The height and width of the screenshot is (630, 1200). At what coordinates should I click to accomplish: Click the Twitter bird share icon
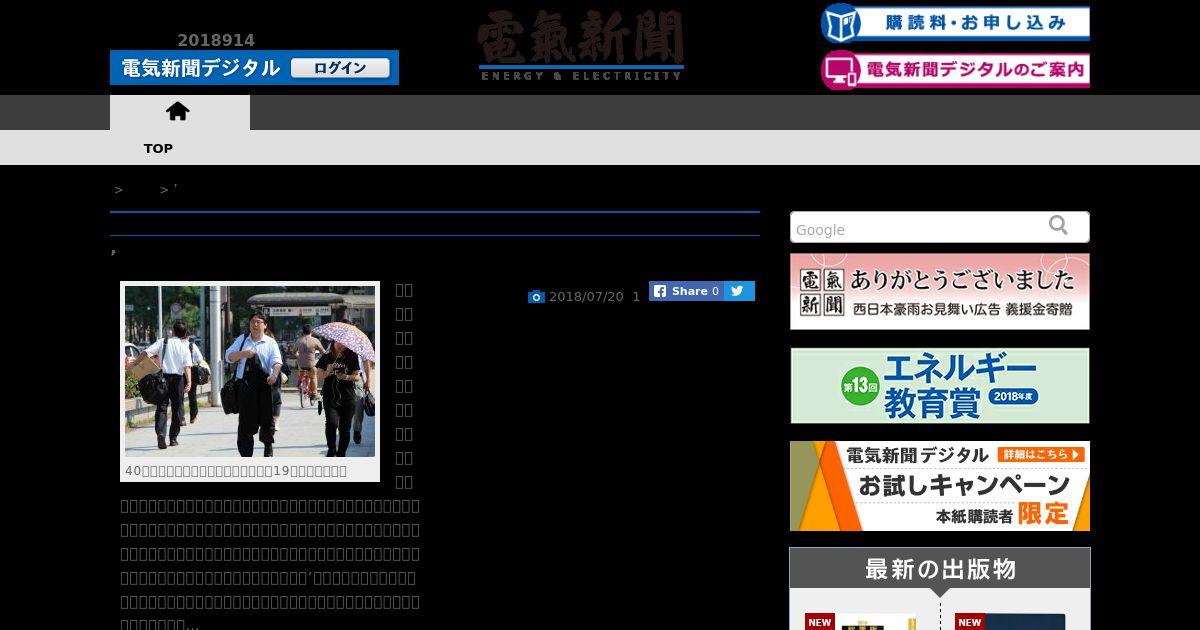click(x=739, y=291)
